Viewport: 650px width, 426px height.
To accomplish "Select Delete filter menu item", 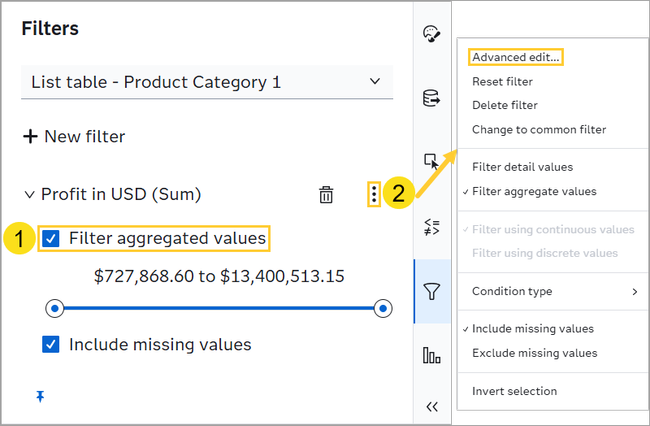I will click(x=504, y=105).
